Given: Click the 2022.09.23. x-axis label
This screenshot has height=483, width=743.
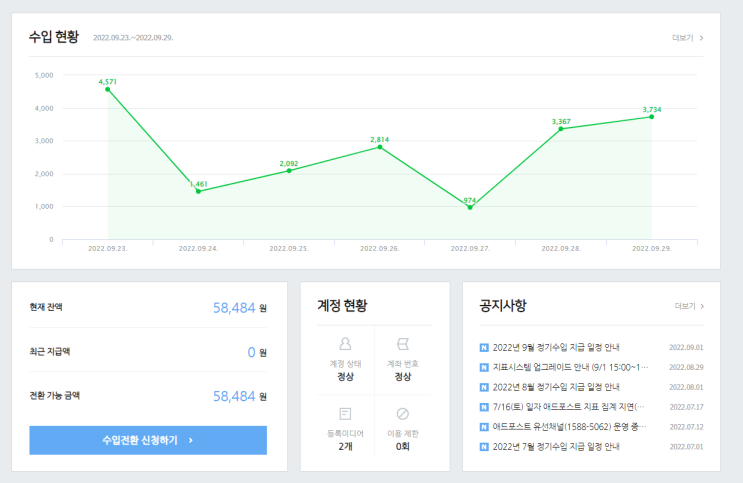Looking at the screenshot, I should point(108,248).
